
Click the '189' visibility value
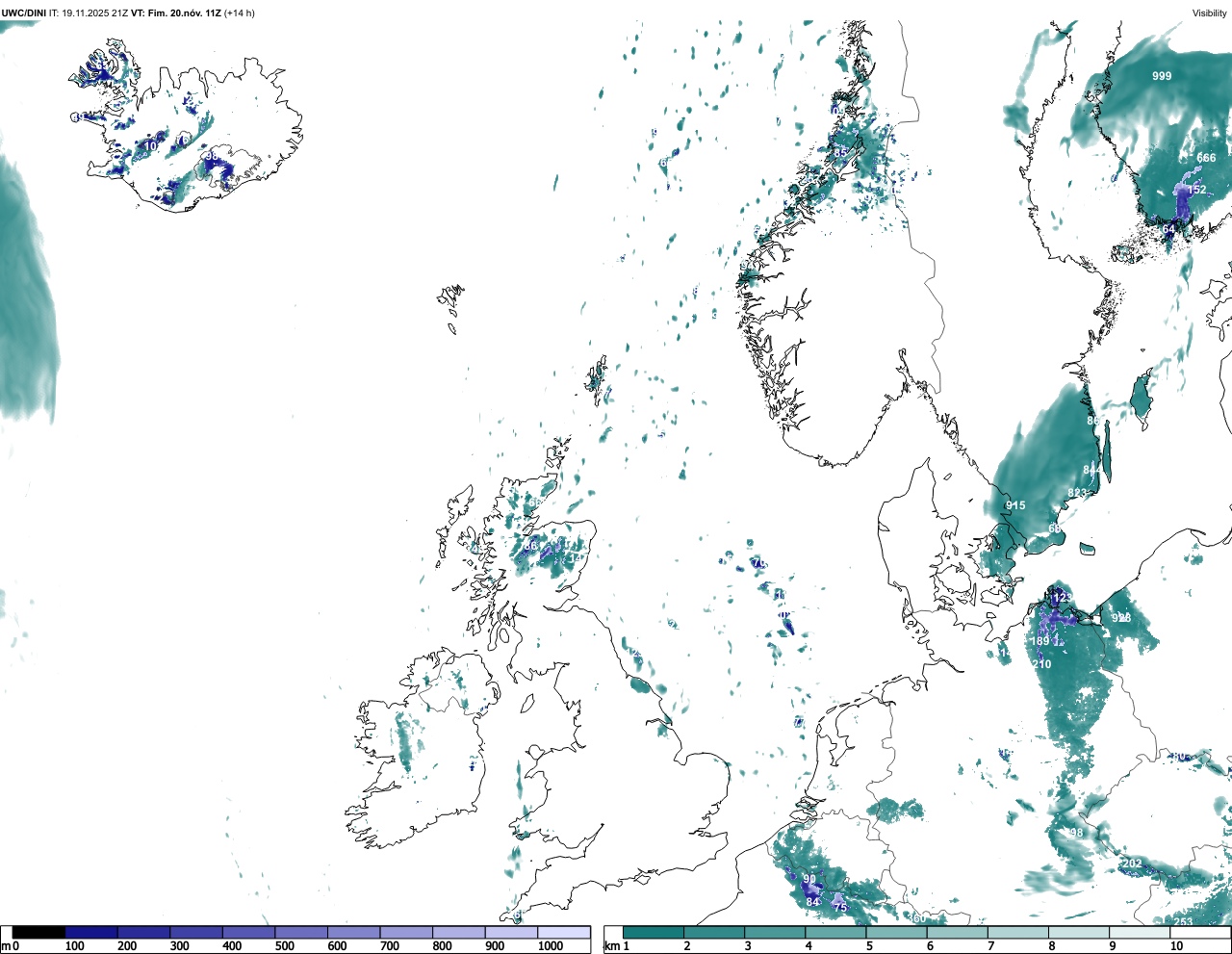1040,642
